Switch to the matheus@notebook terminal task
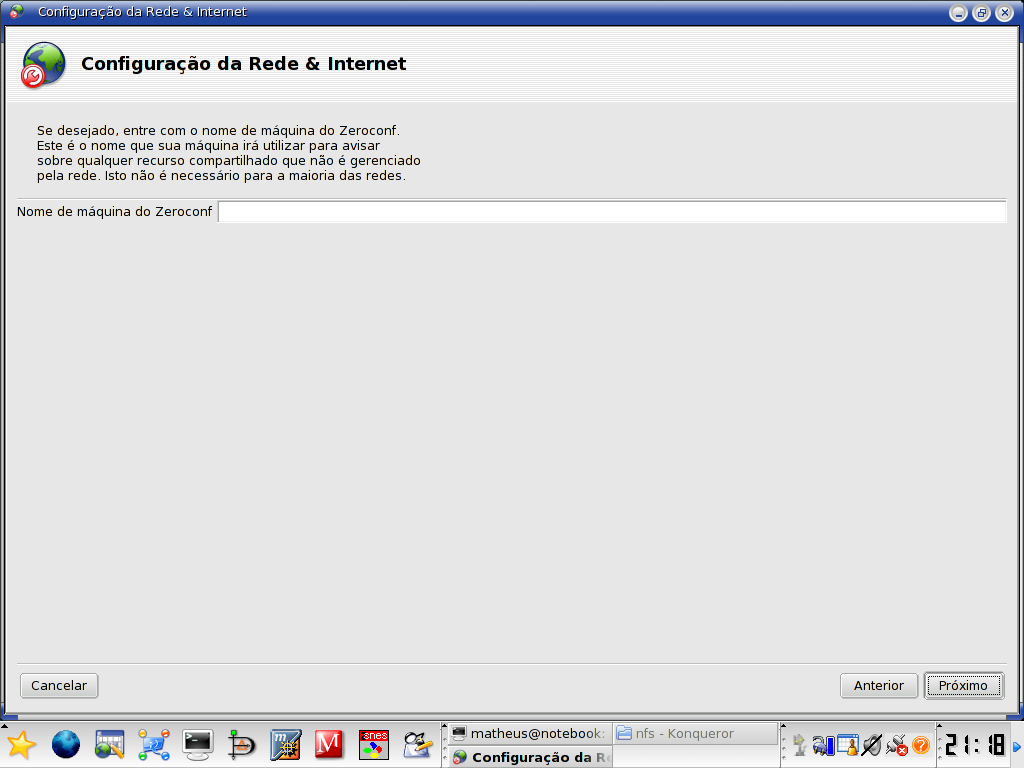This screenshot has width=1024, height=768. (x=527, y=733)
